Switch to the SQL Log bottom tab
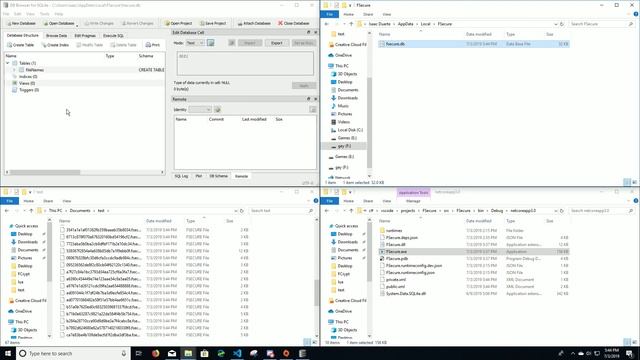 coord(181,176)
